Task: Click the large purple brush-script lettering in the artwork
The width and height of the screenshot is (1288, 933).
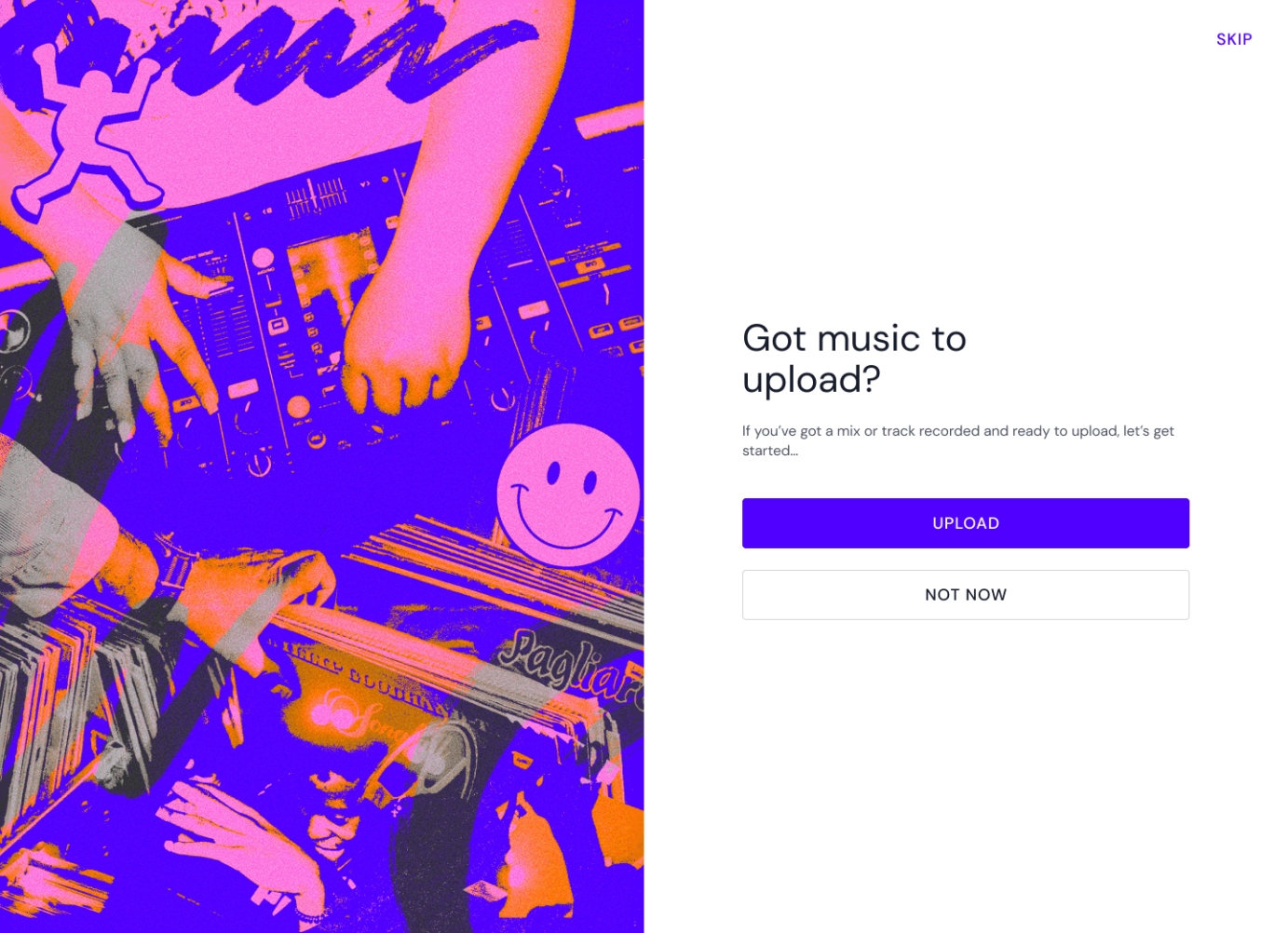Action: pos(279,56)
